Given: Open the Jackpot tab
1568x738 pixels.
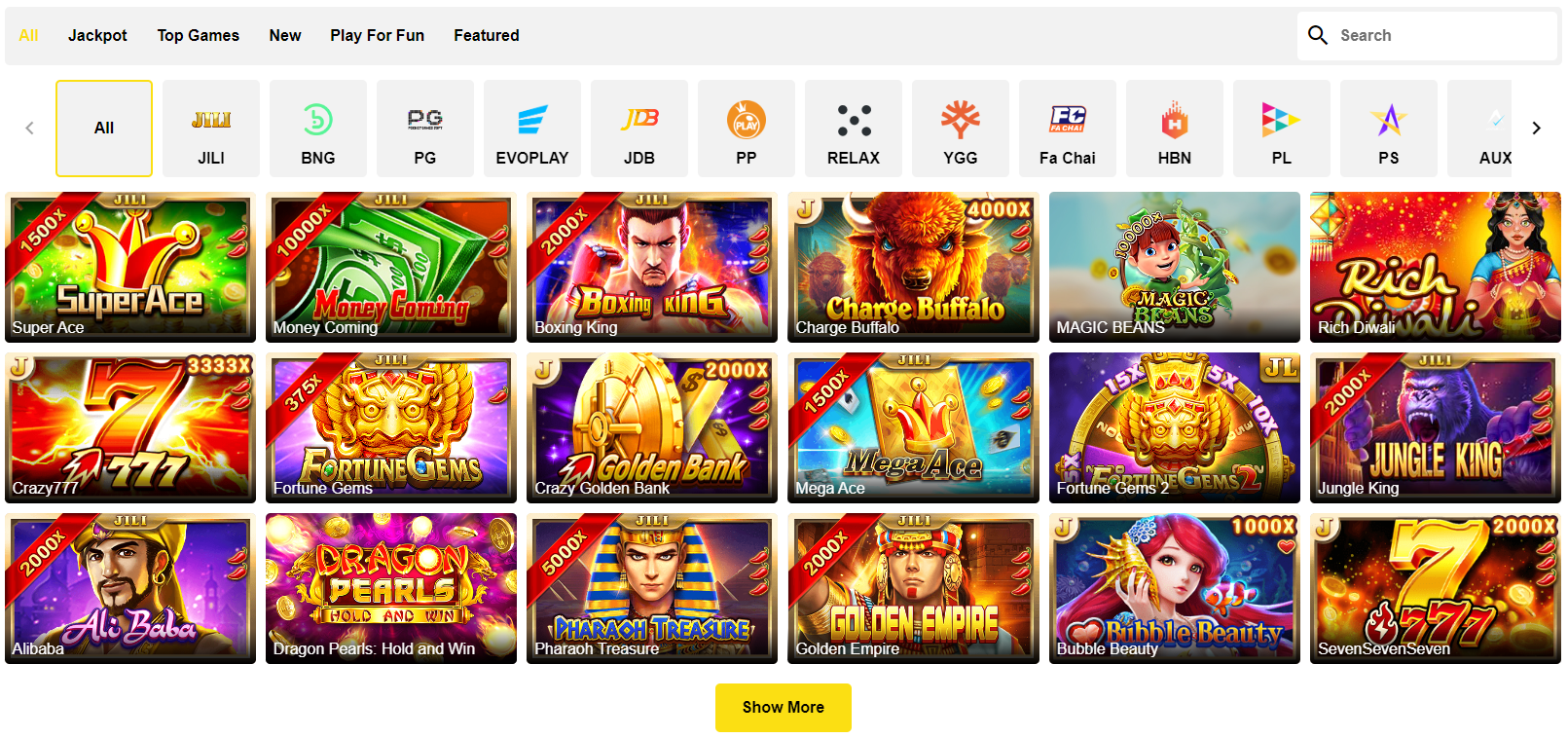Looking at the screenshot, I should point(97,35).
